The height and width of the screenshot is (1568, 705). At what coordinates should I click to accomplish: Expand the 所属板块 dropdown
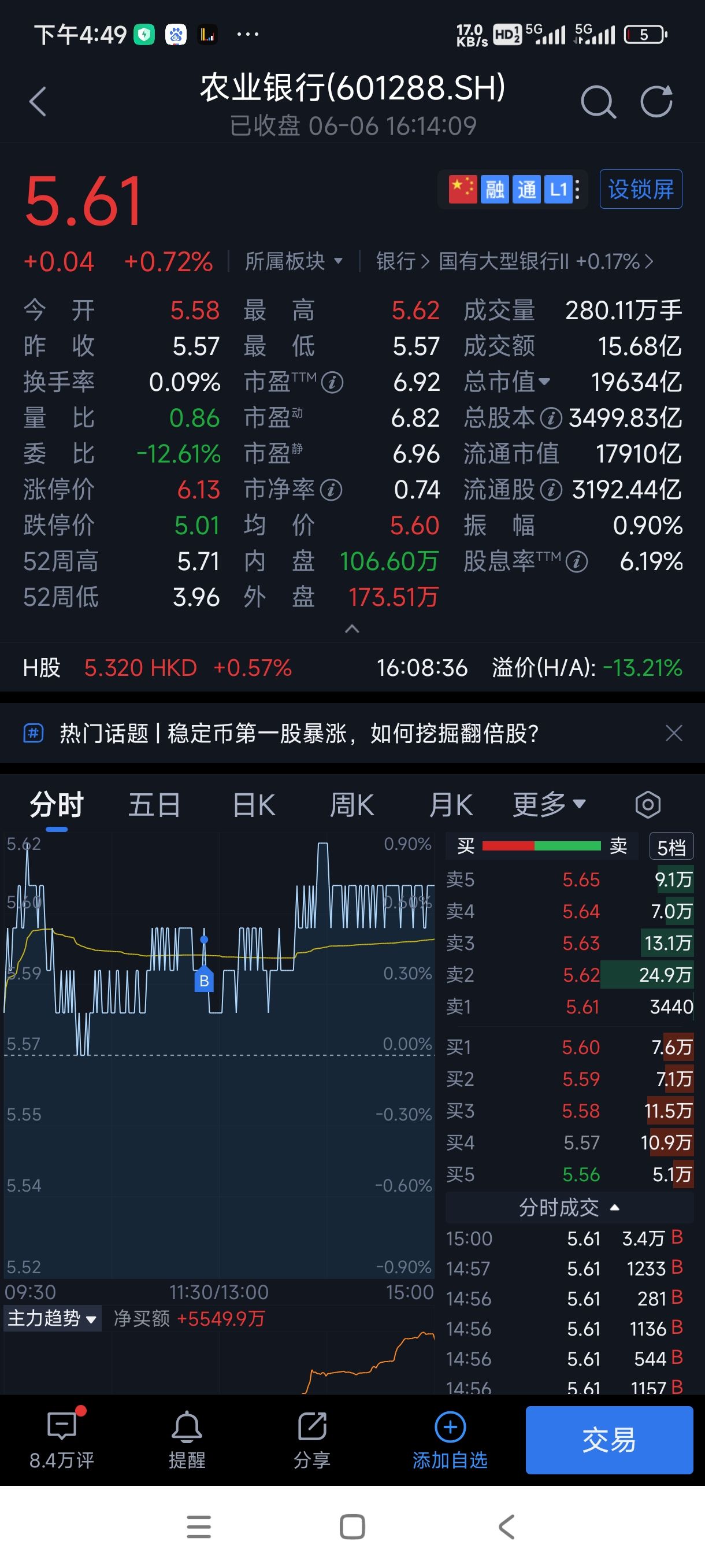[294, 261]
